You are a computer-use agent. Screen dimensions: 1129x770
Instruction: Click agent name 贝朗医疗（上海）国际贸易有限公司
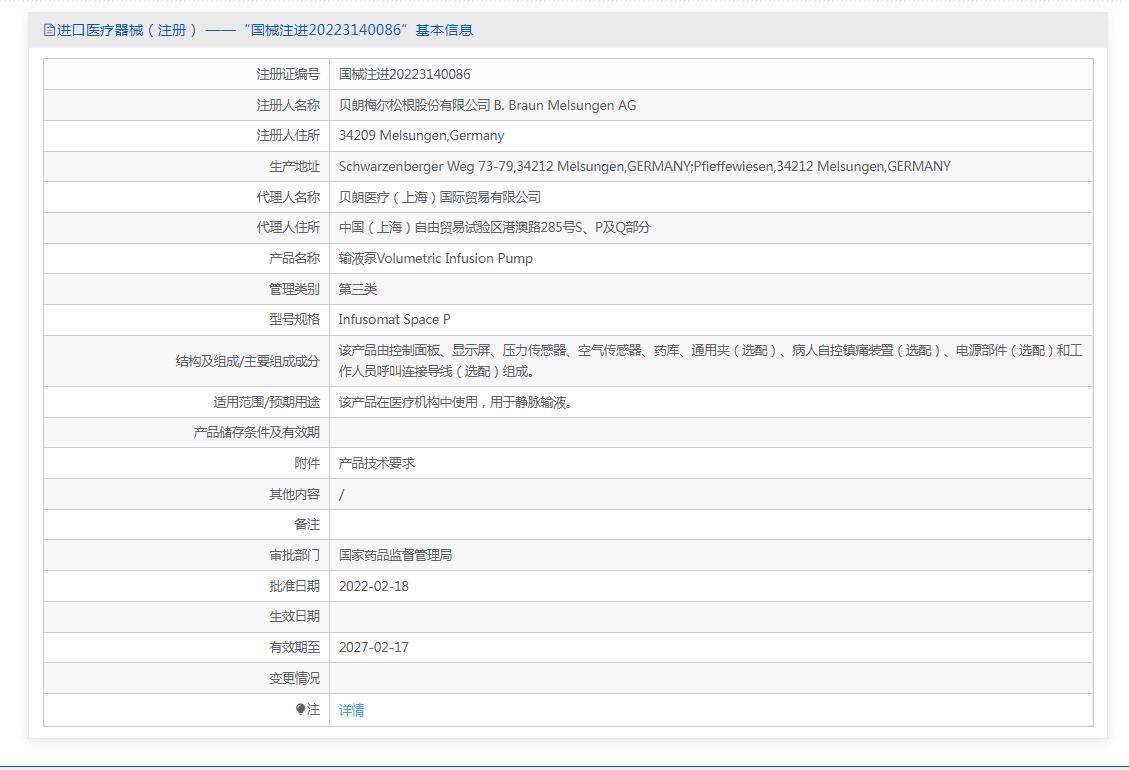tap(439, 197)
